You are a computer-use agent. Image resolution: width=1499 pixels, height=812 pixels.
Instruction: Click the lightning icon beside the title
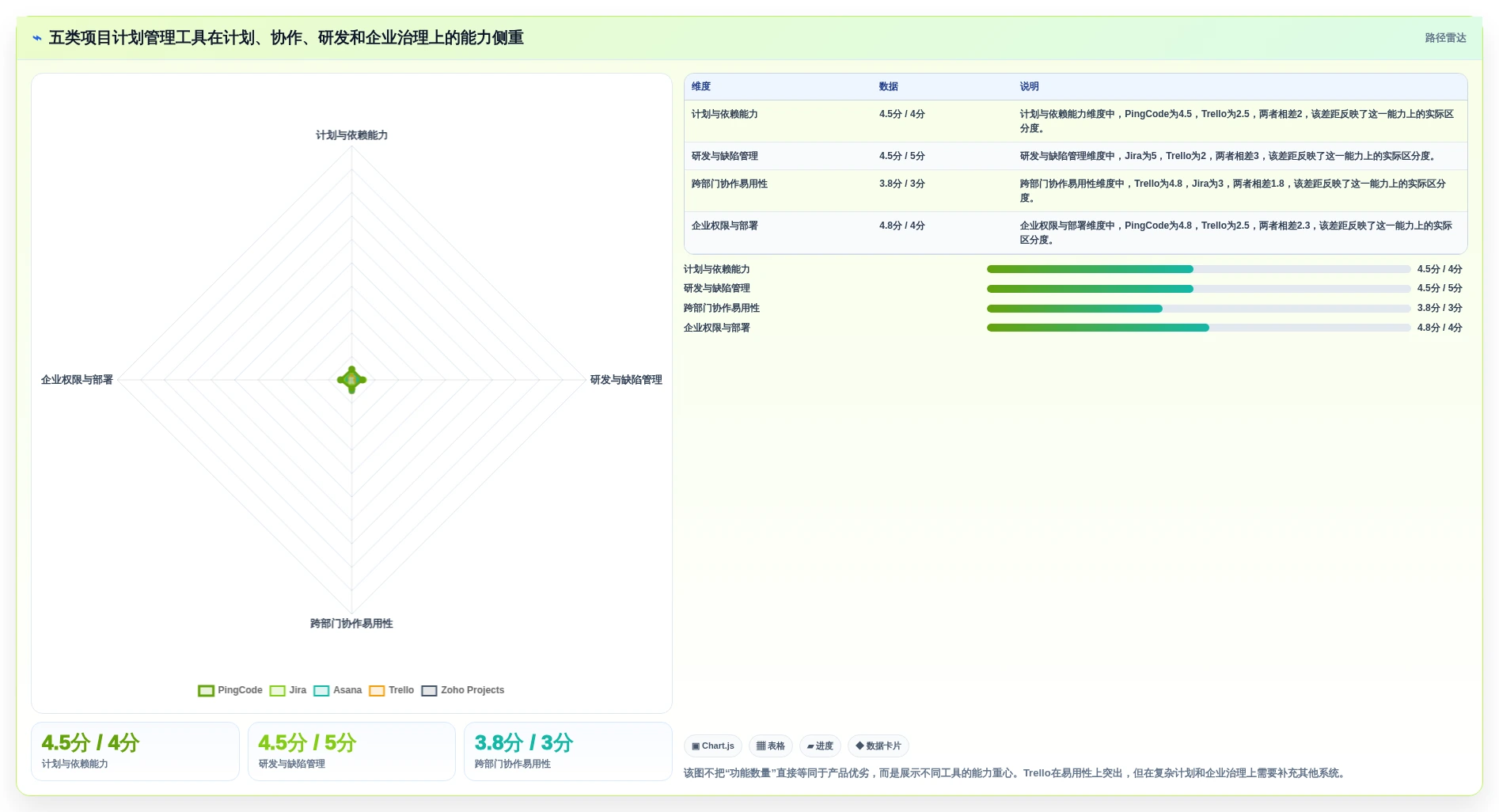37,38
